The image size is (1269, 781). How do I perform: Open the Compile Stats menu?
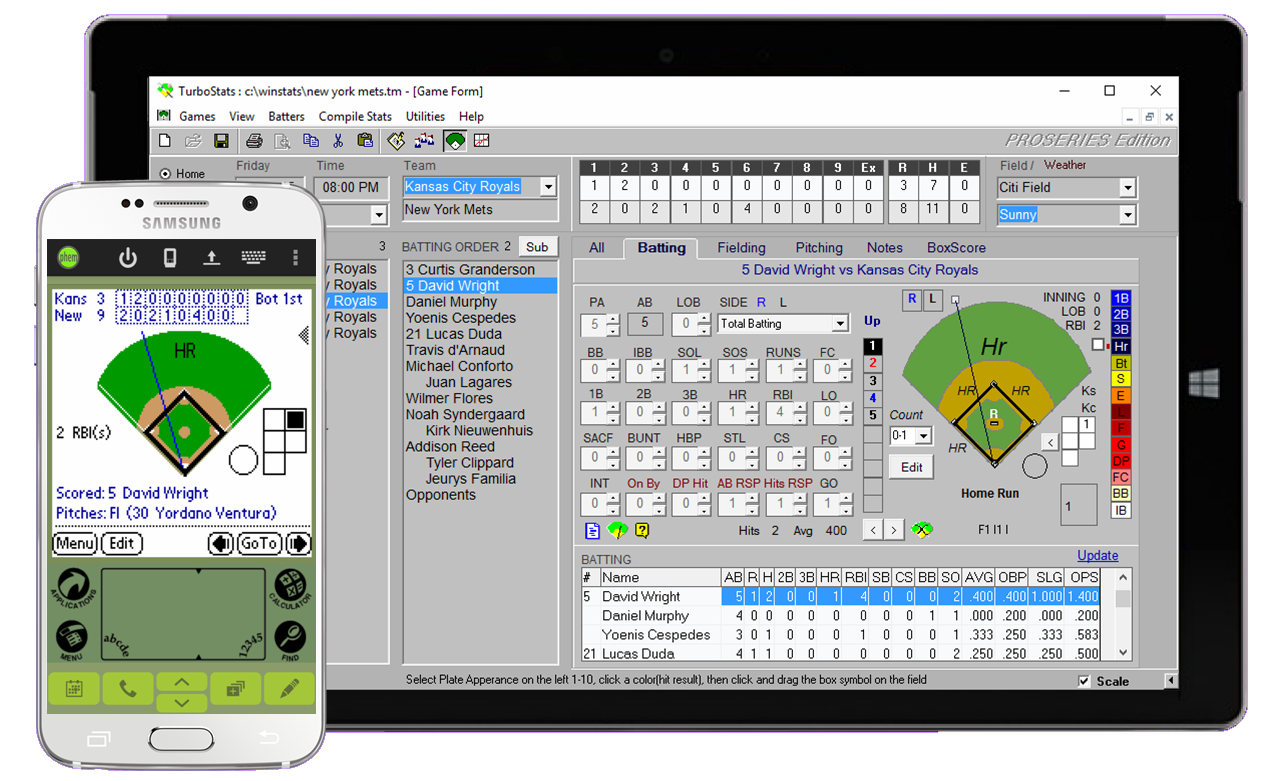click(x=355, y=116)
